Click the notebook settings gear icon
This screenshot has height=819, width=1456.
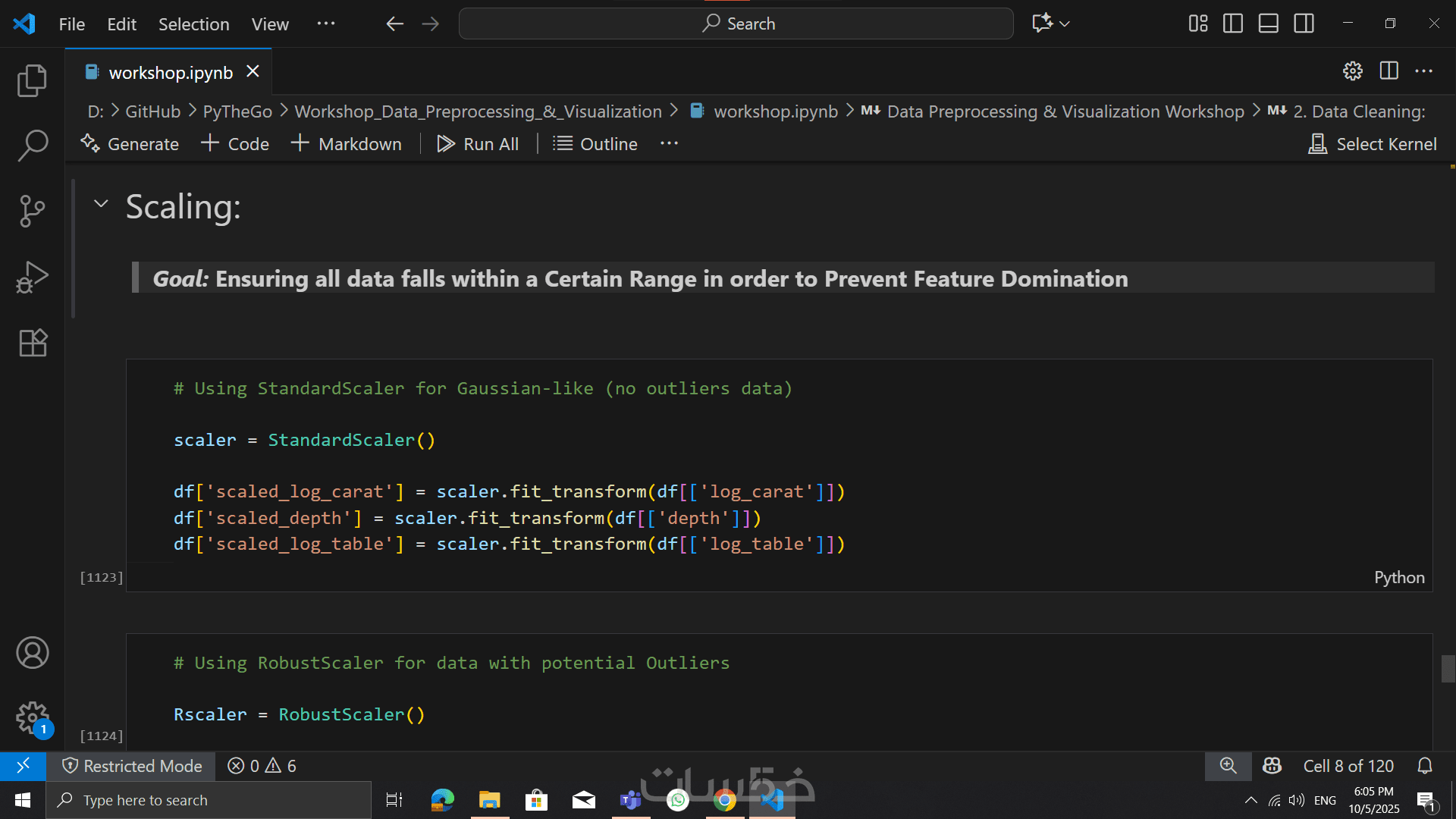pos(1353,71)
